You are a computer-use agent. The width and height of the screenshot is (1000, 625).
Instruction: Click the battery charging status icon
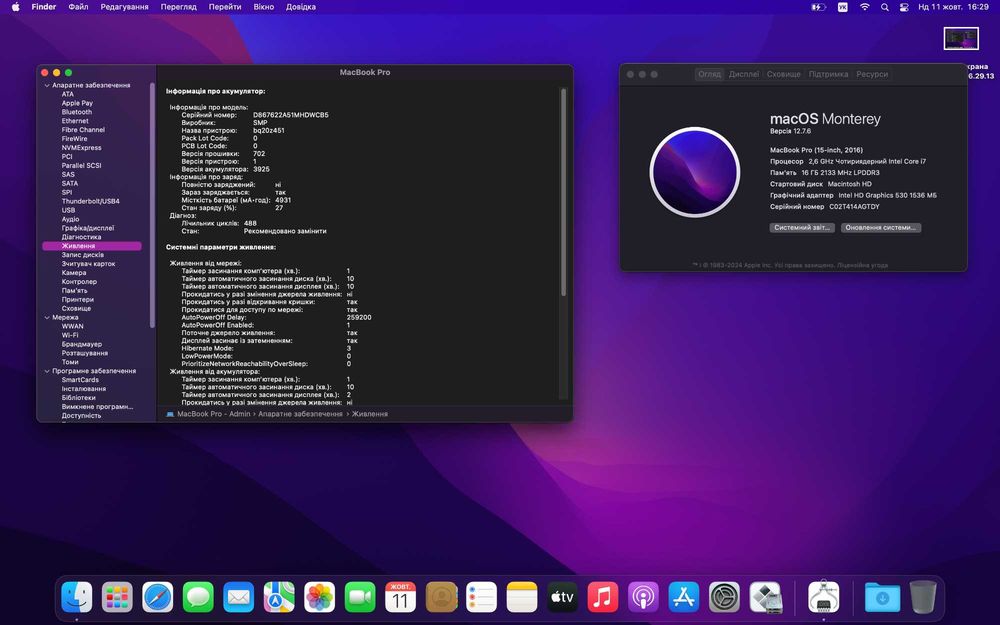[x=818, y=7]
